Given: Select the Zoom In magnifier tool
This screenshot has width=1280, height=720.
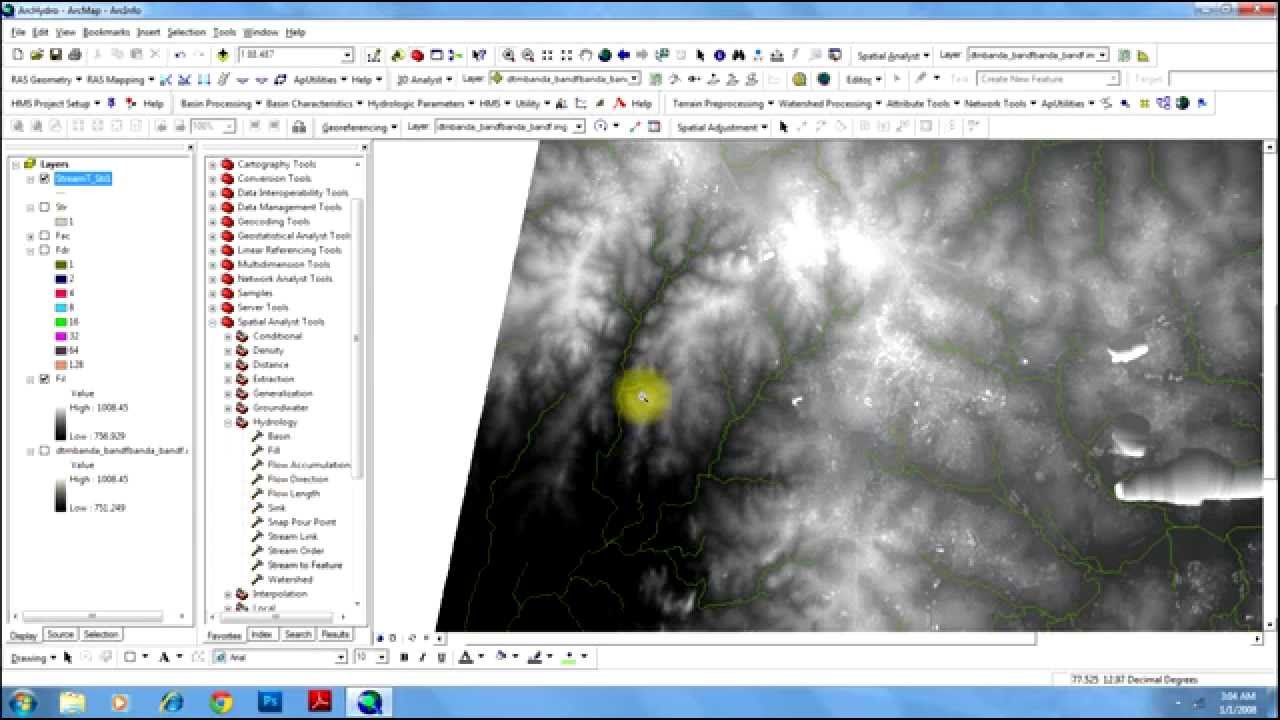Looking at the screenshot, I should click(x=508, y=55).
